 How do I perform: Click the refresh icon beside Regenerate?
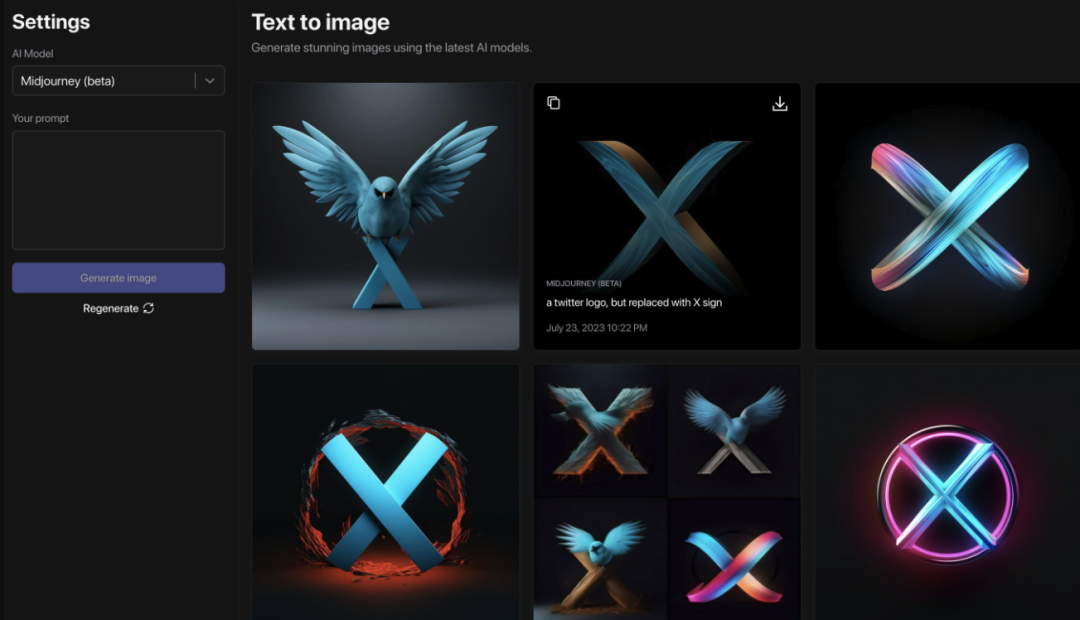pos(148,308)
